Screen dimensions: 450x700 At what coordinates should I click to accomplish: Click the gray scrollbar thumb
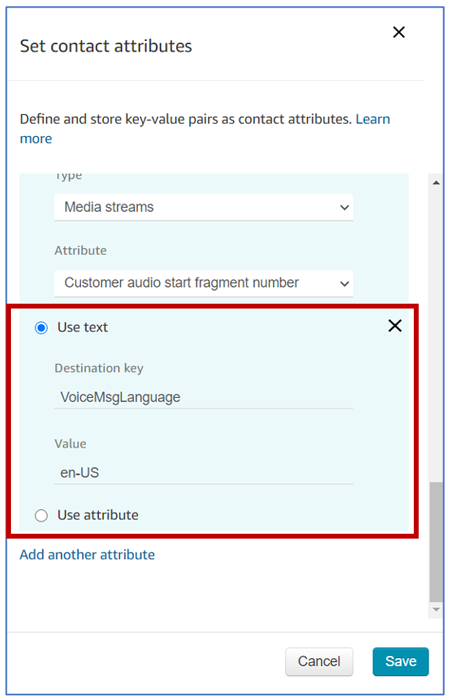click(436, 542)
